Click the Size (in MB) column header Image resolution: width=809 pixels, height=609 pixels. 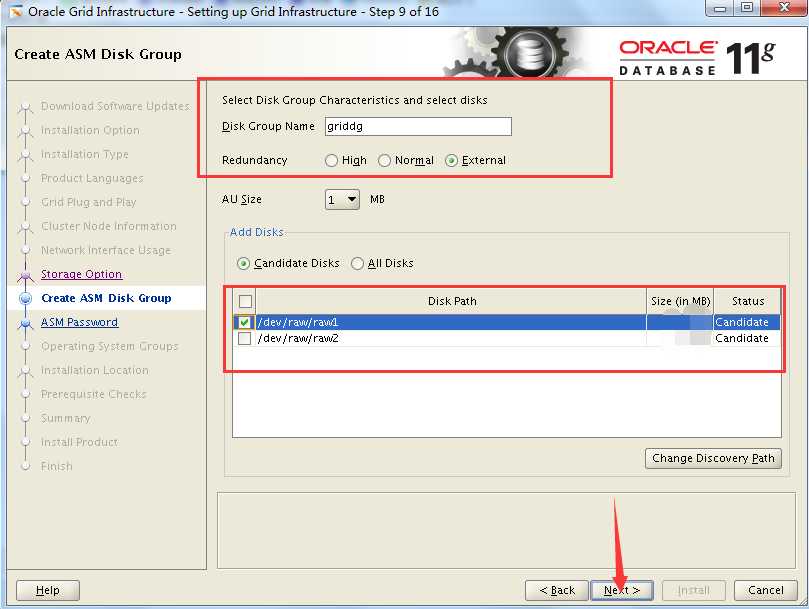[x=680, y=301]
